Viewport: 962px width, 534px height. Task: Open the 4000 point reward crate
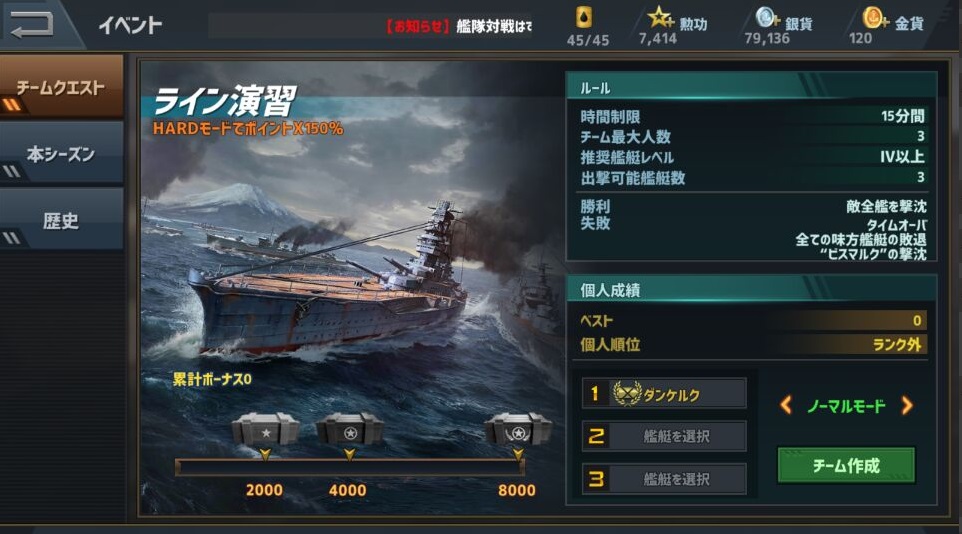coord(349,429)
